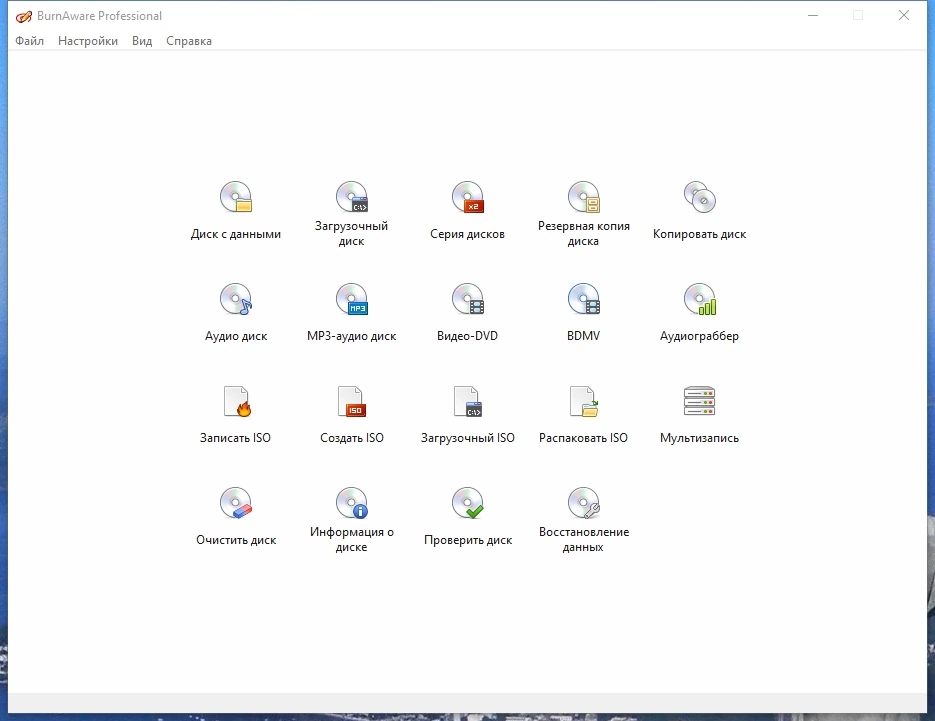This screenshot has height=721, width=935.
Task: Click the BDMV label text
Action: pos(584,336)
